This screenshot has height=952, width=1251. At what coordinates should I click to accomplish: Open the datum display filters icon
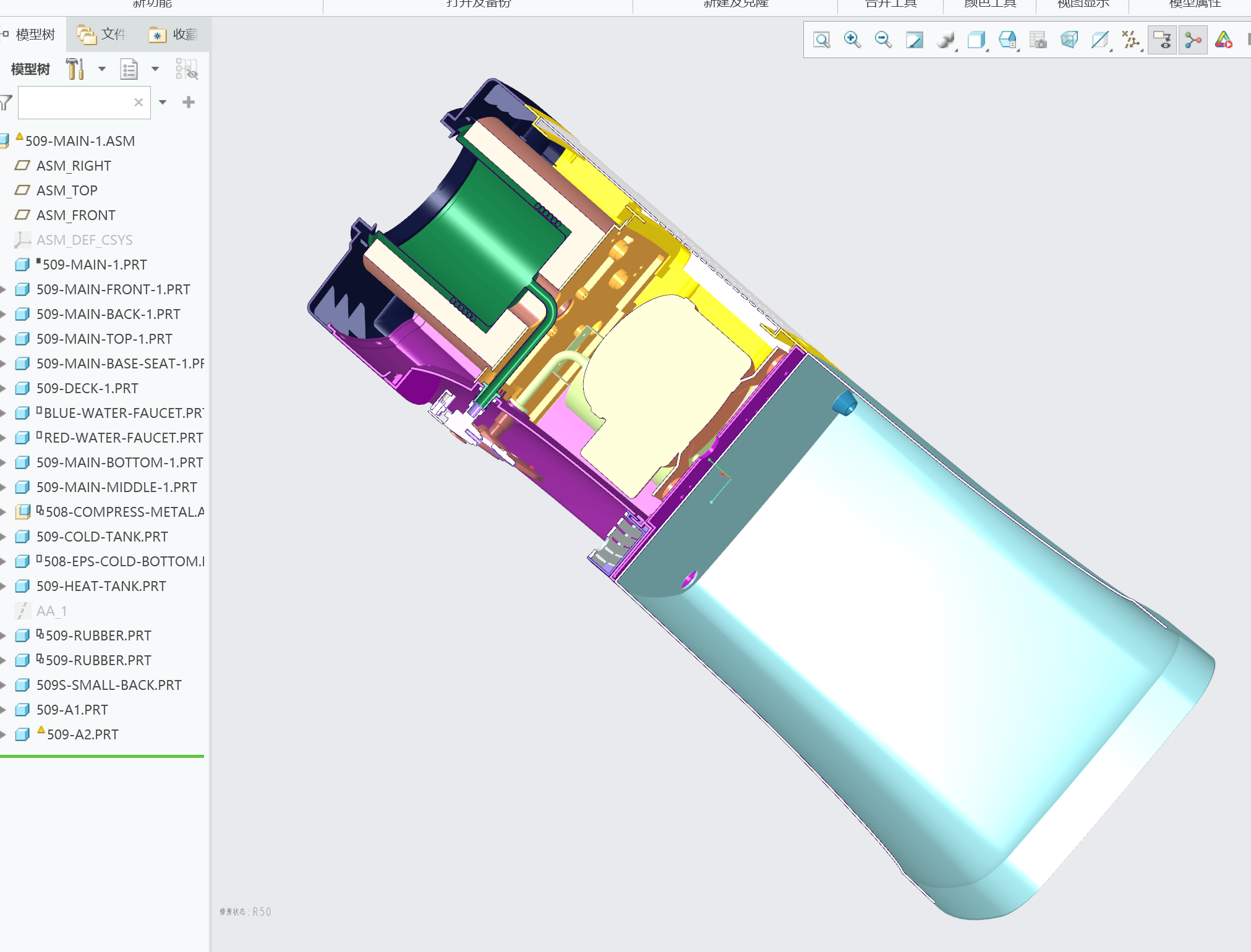pyautogui.click(x=1131, y=40)
